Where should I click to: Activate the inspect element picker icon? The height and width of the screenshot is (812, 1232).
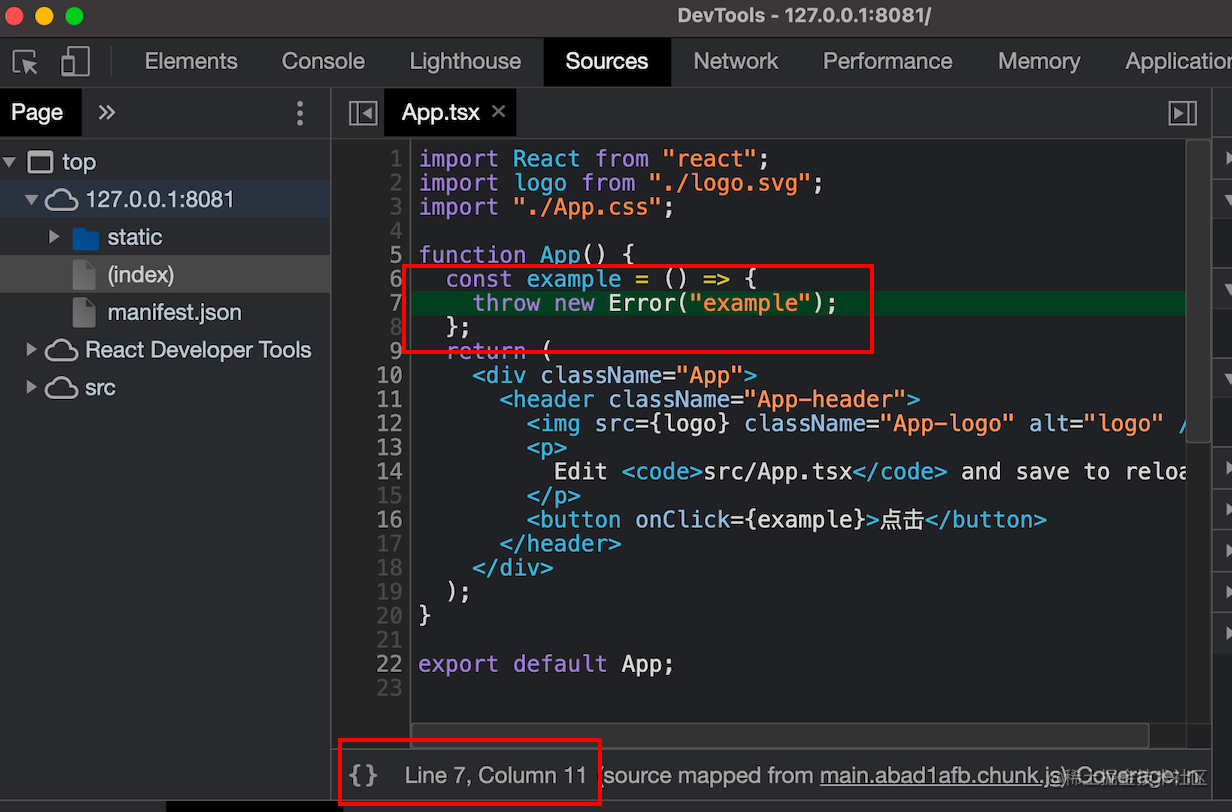coord(25,62)
